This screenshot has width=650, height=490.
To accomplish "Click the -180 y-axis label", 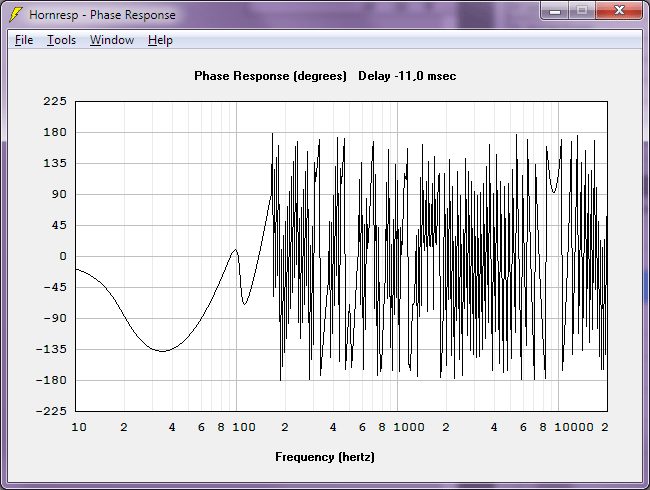I will point(51,380).
